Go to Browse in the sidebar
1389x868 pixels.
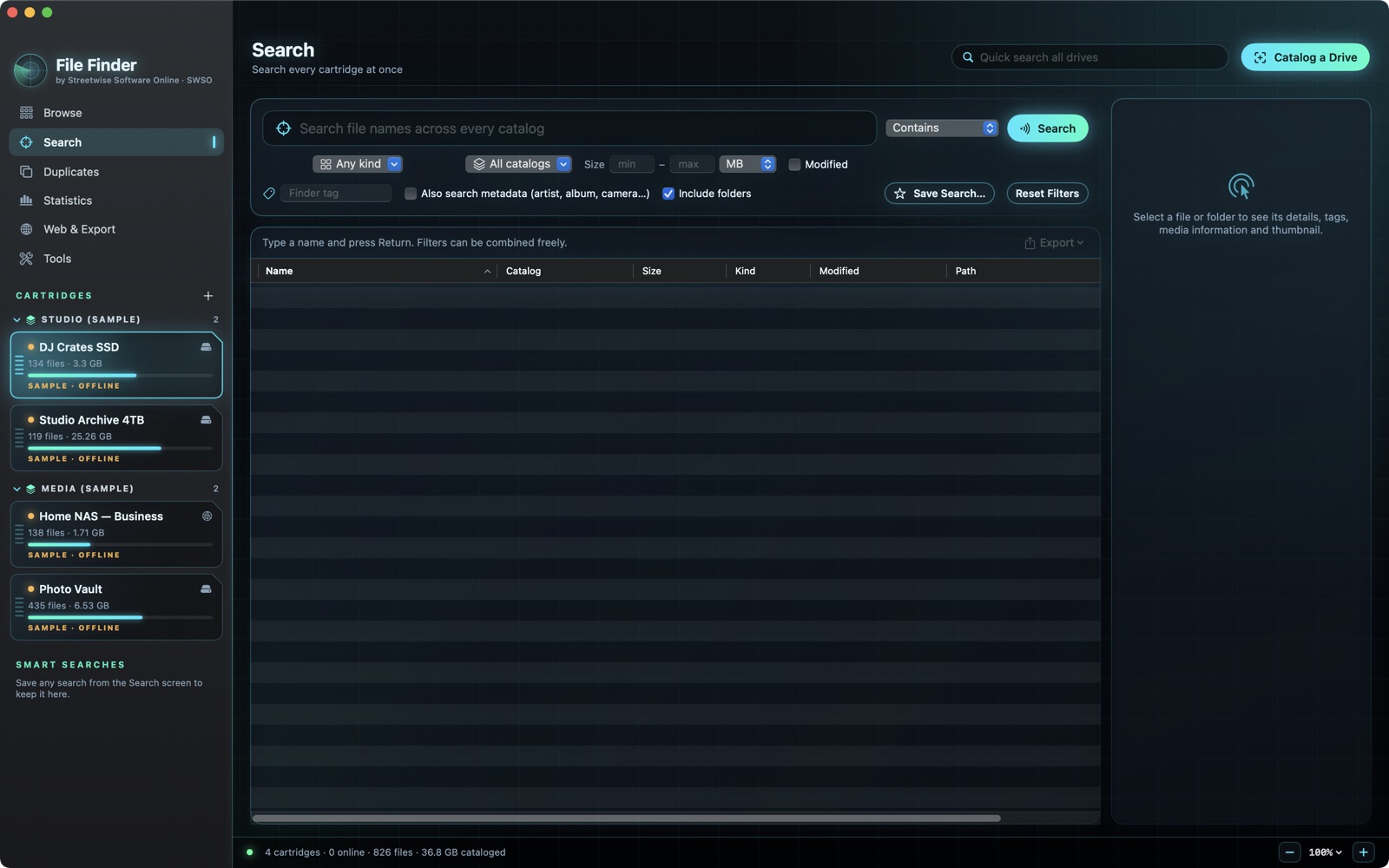pyautogui.click(x=116, y=113)
